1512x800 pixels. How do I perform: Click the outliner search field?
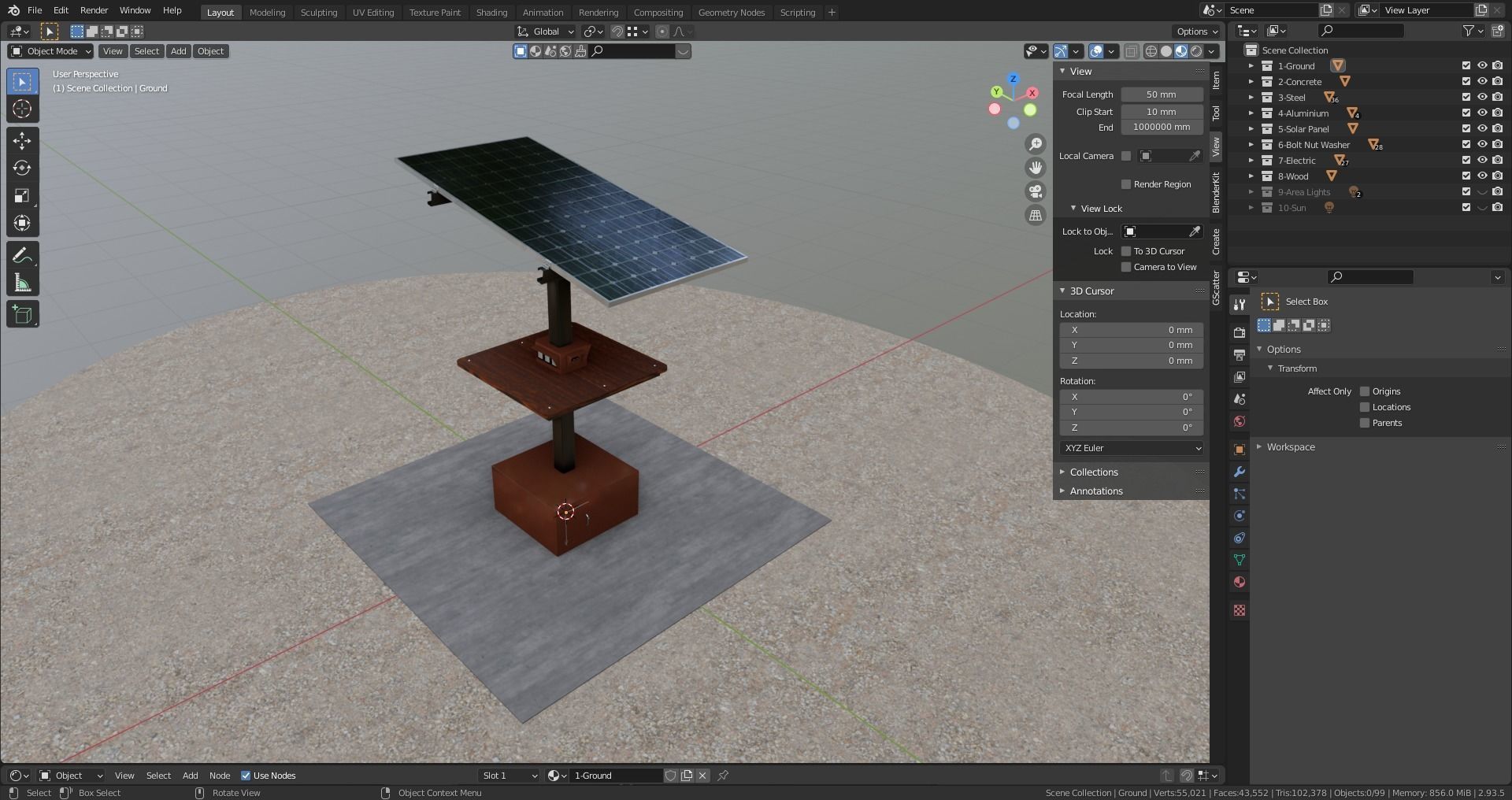click(x=1361, y=31)
